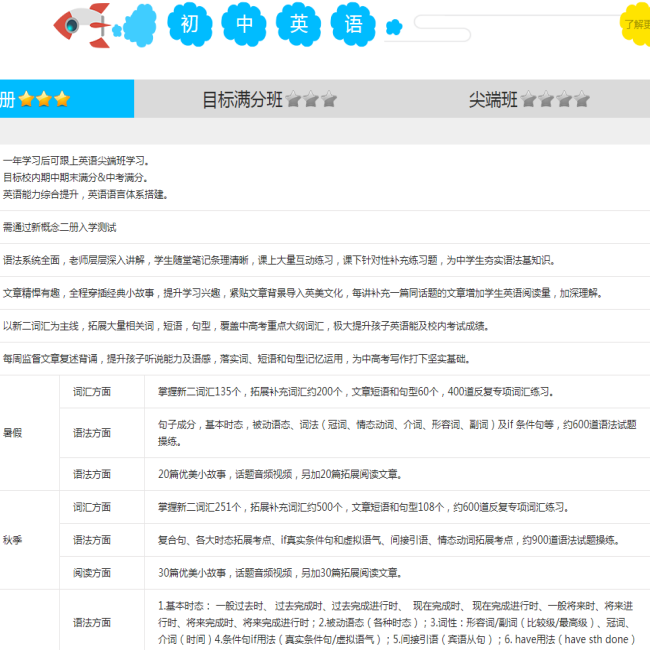Click the text about 新概念二册入学测试

click(x=60, y=227)
